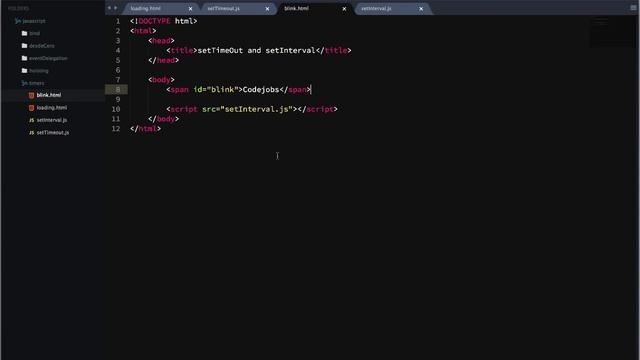This screenshot has width=640, height=360.
Task: Click the HTML icon beside blink.html
Action: 31,95
